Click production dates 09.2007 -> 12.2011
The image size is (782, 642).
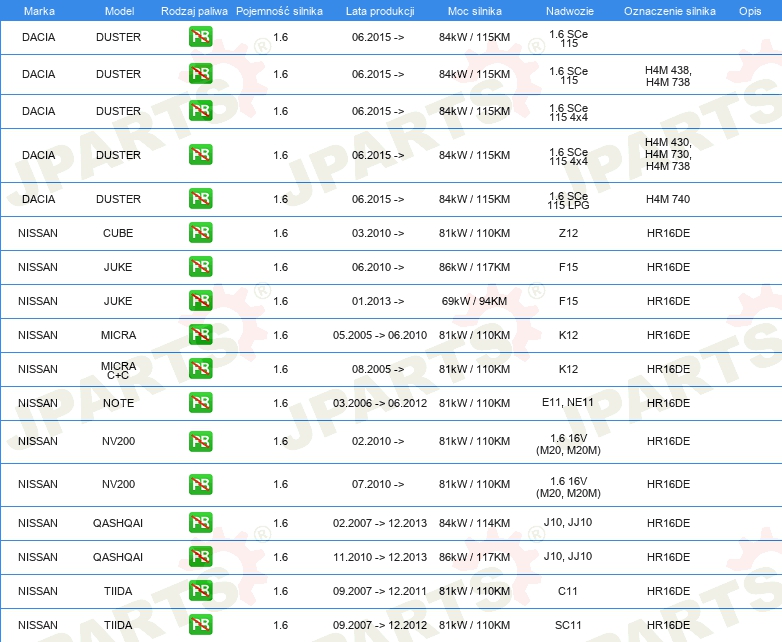[380, 591]
